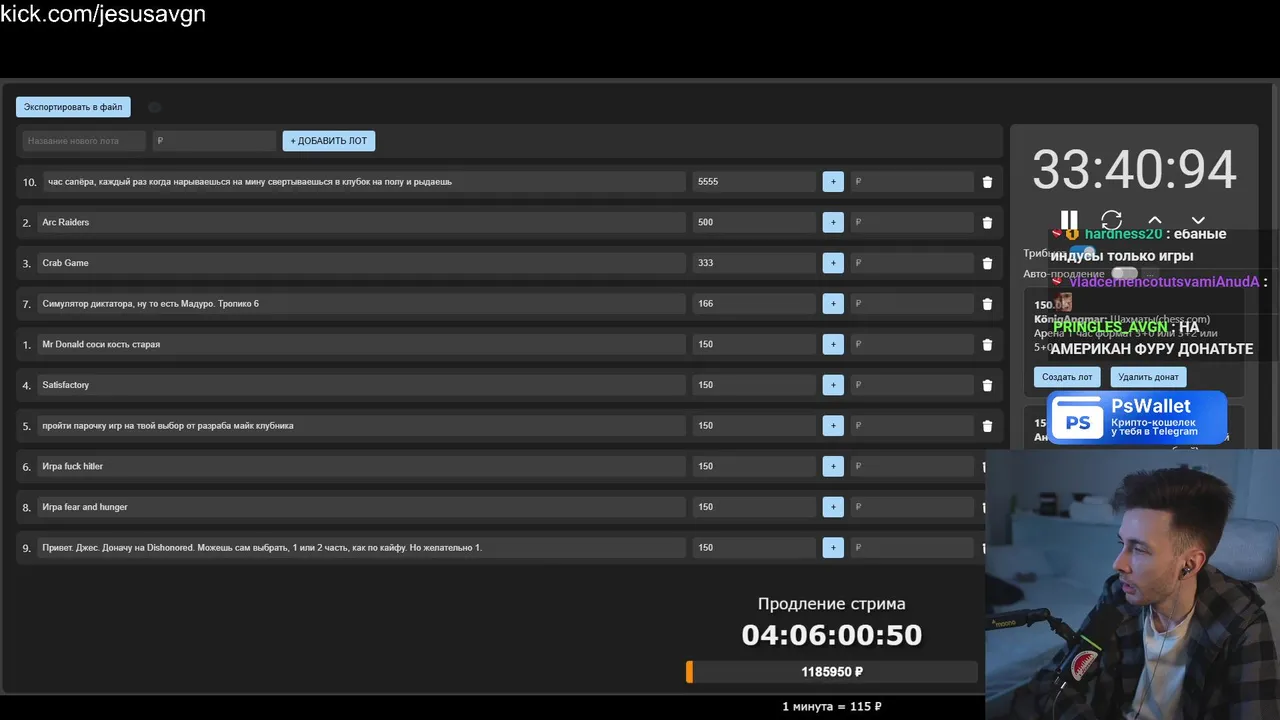Toggle the Трибьют switch
Screen dimensions: 1280x720
[1083, 253]
